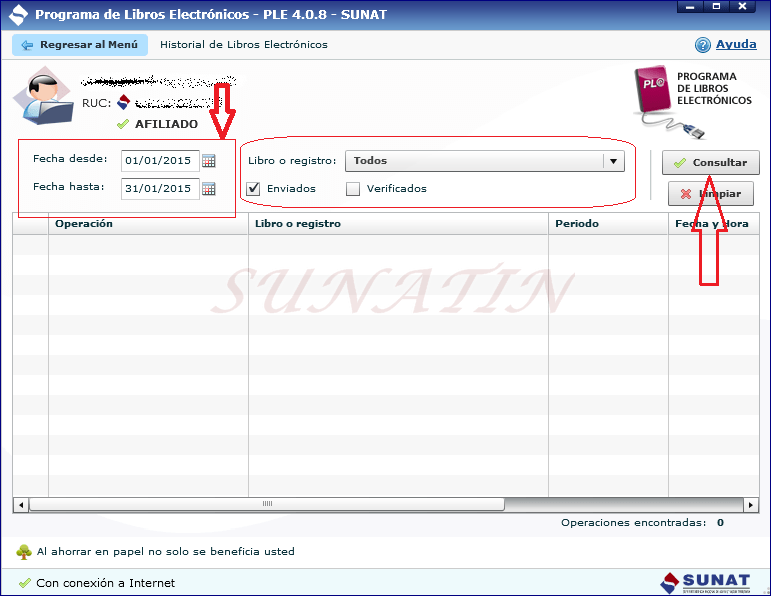Screen dimensions: 771x596
Task: Enable the Verificados checkbox
Action: pos(353,188)
